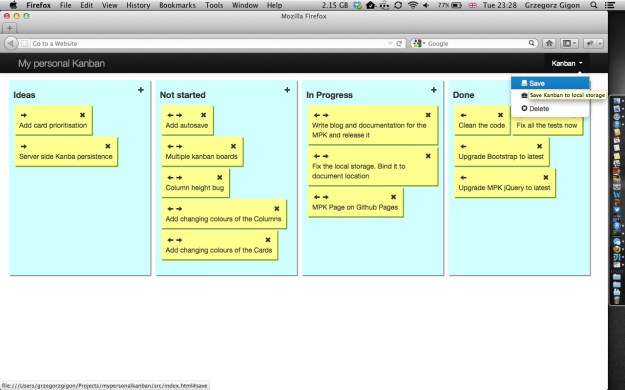Move 'Multiple kanban boards' card right

[179, 146]
